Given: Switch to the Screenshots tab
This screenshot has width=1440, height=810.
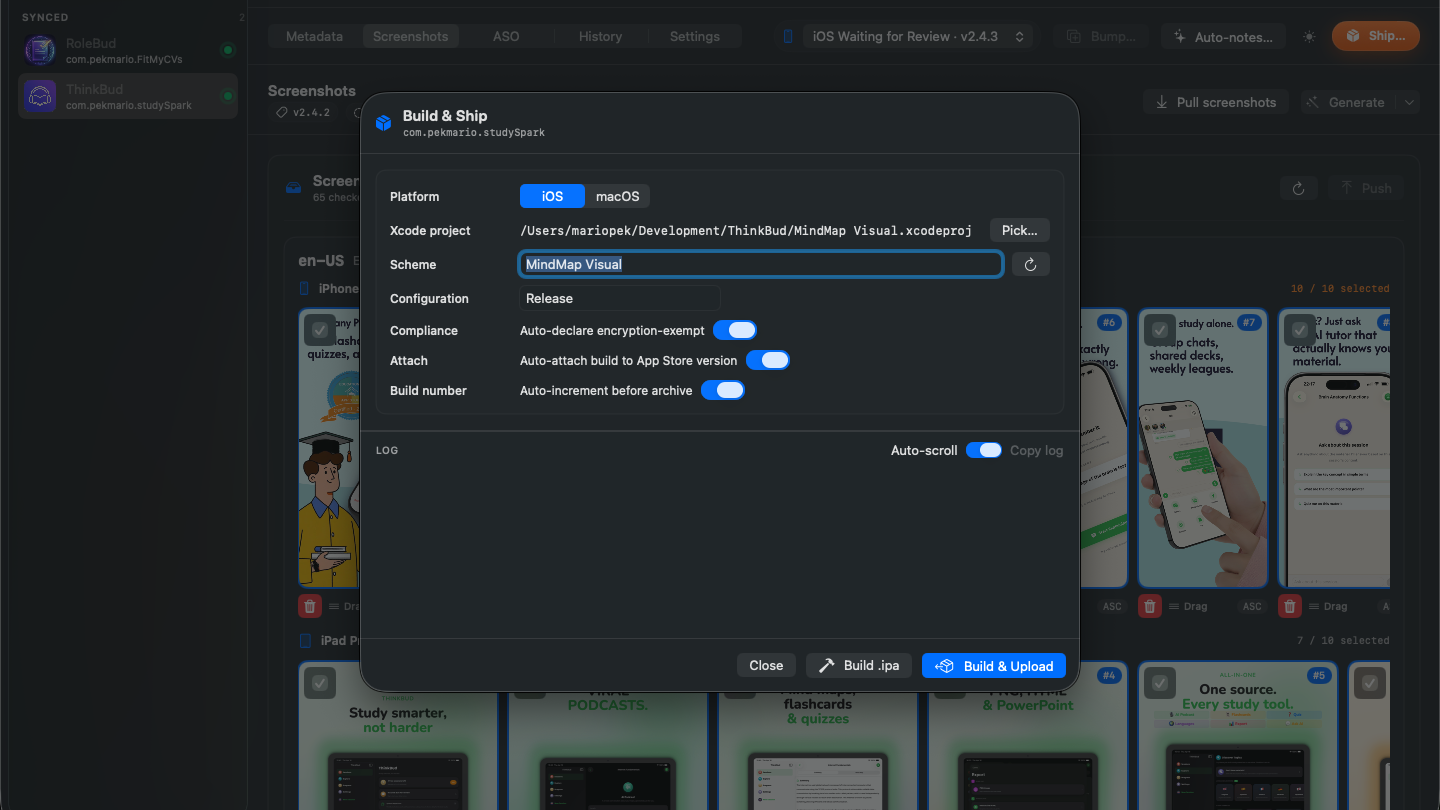Looking at the screenshot, I should (410, 36).
